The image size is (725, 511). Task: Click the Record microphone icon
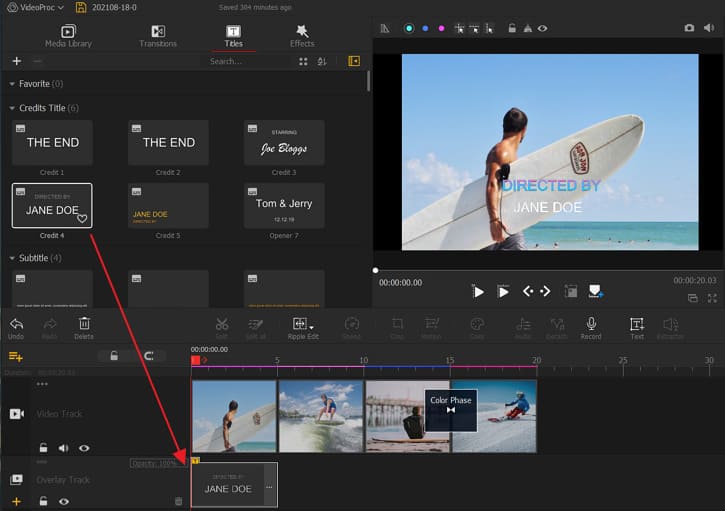(x=591, y=324)
